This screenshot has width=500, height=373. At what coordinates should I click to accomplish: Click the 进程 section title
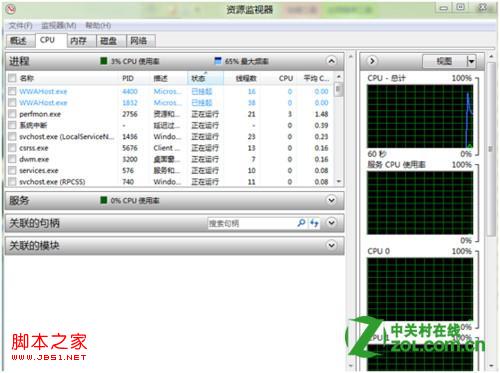pyautogui.click(x=19, y=61)
